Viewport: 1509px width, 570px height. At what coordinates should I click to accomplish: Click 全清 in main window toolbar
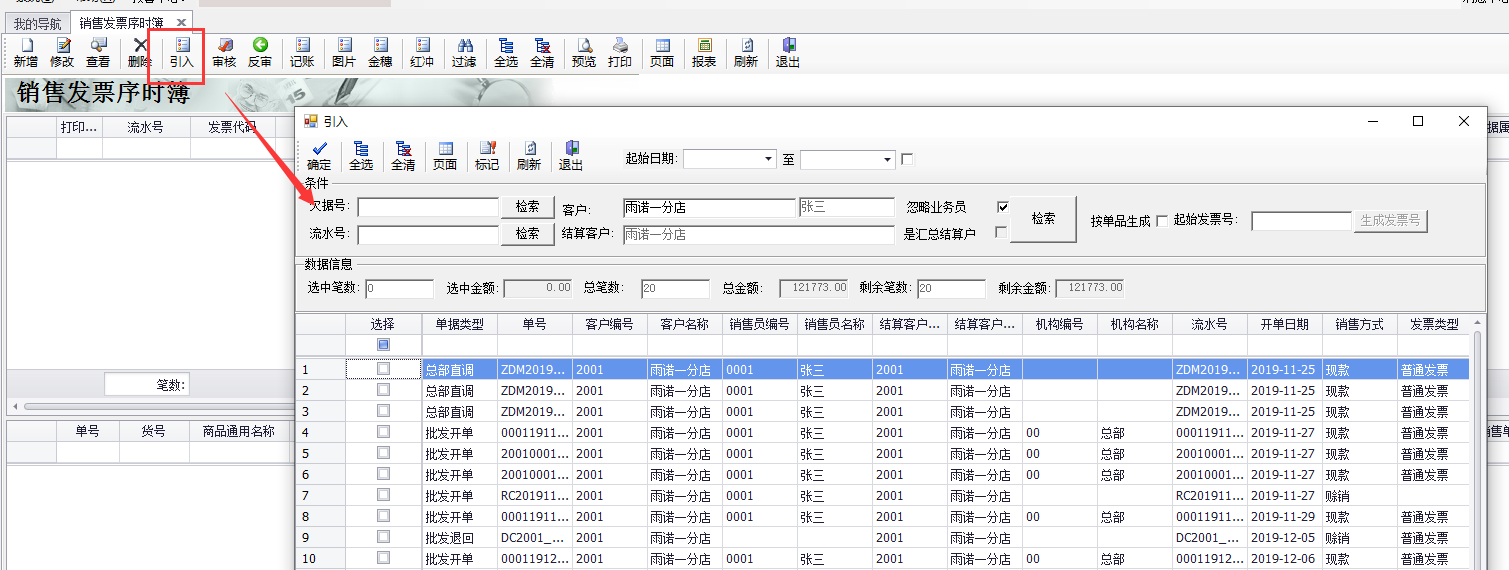click(x=542, y=52)
